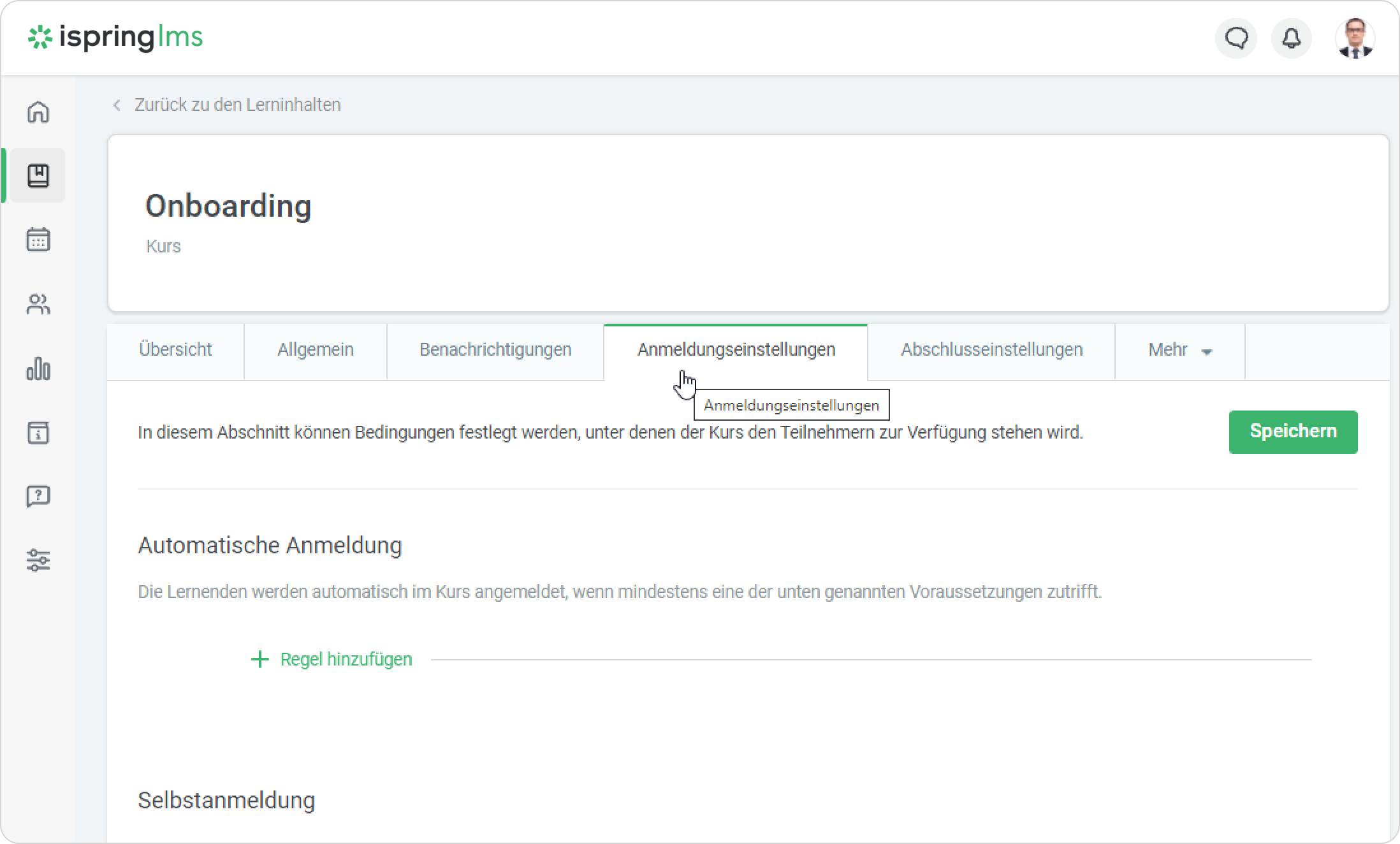This screenshot has width=1400, height=844.
Task: Click the Speichern button
Action: coord(1293,432)
